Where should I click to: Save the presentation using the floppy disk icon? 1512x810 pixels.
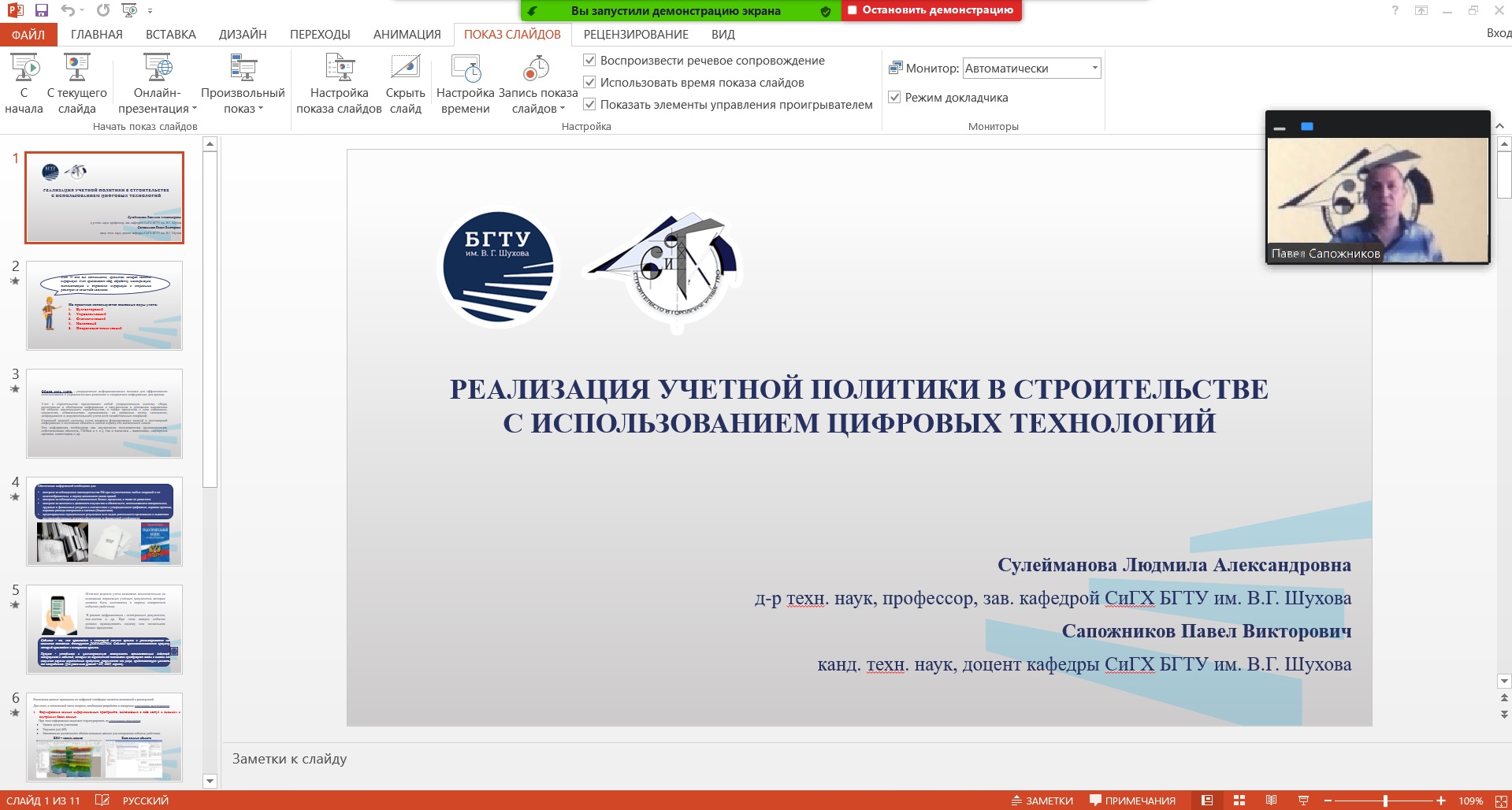pyautogui.click(x=42, y=10)
